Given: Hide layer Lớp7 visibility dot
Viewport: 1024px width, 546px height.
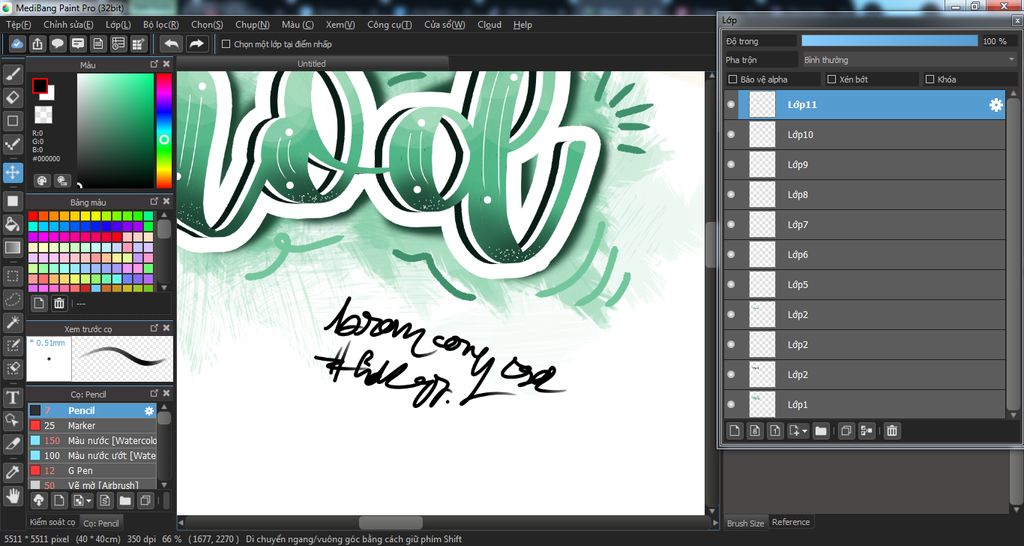Looking at the screenshot, I should [x=731, y=225].
